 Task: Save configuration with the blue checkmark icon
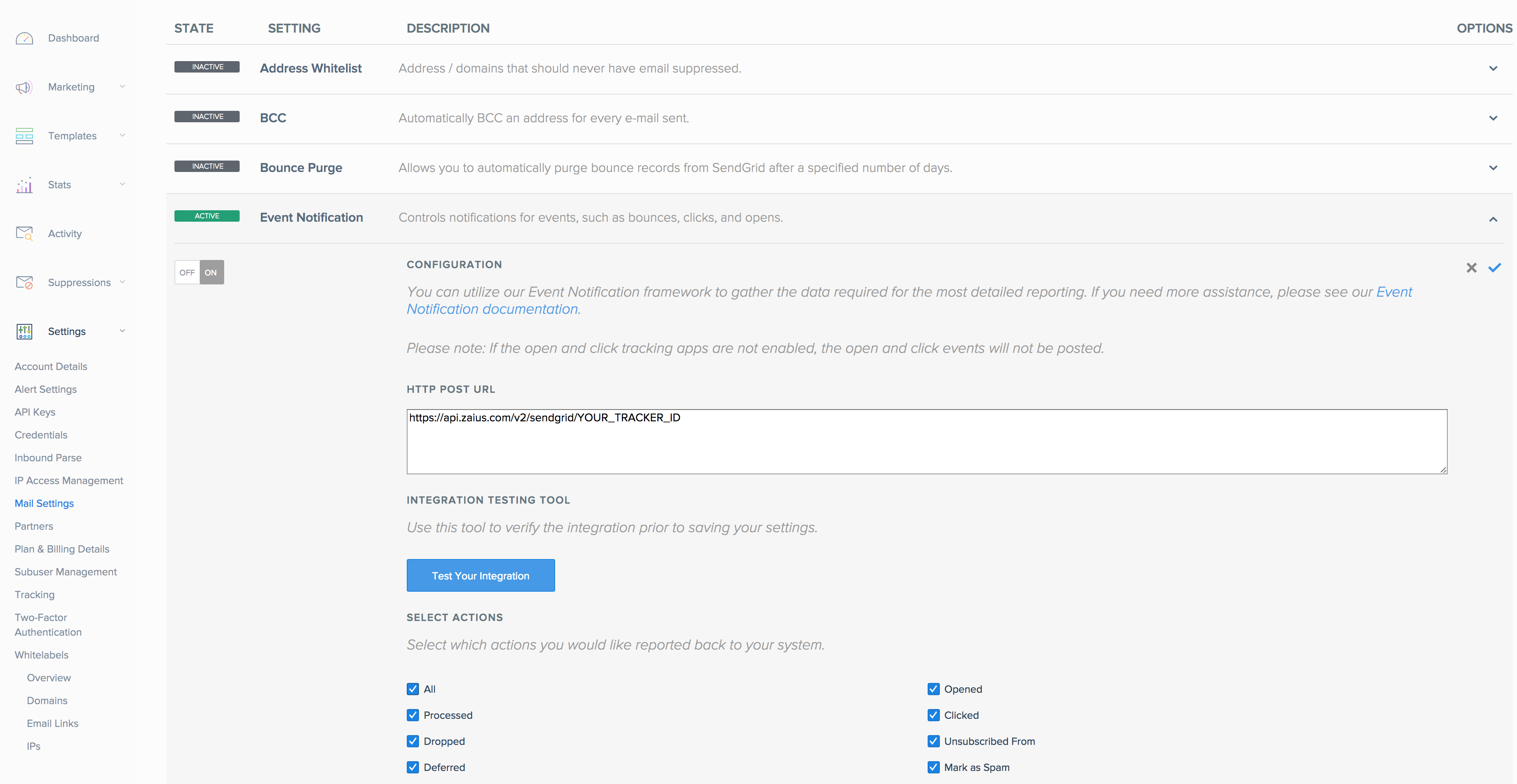(x=1494, y=268)
